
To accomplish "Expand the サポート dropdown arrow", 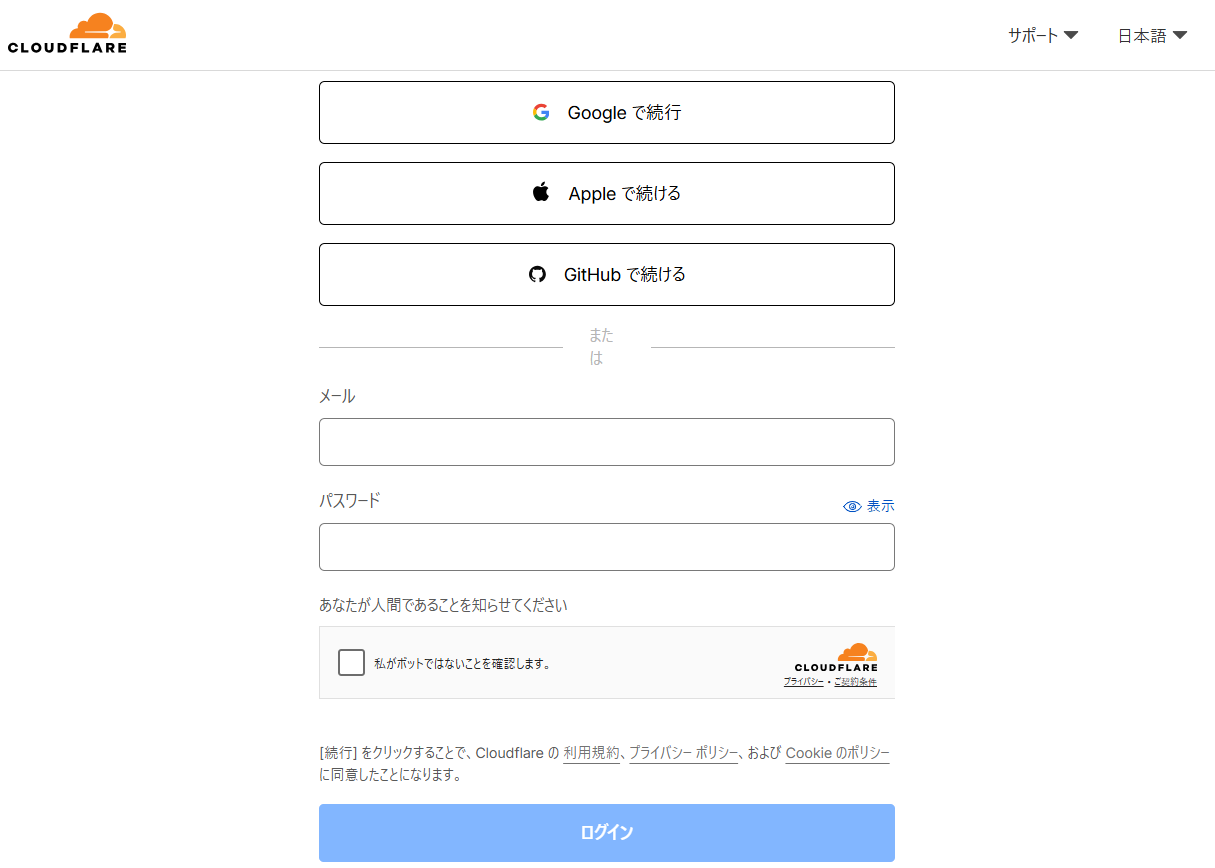I will coord(1071,36).
